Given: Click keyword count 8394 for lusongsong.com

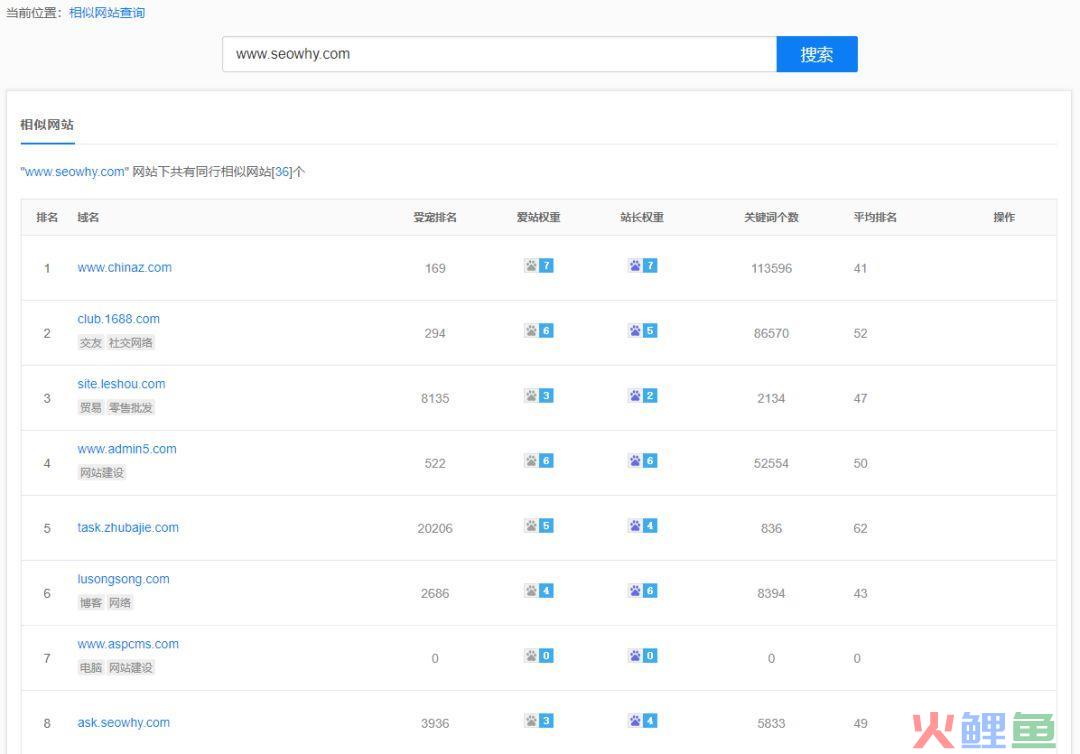Looking at the screenshot, I should click(x=771, y=594).
